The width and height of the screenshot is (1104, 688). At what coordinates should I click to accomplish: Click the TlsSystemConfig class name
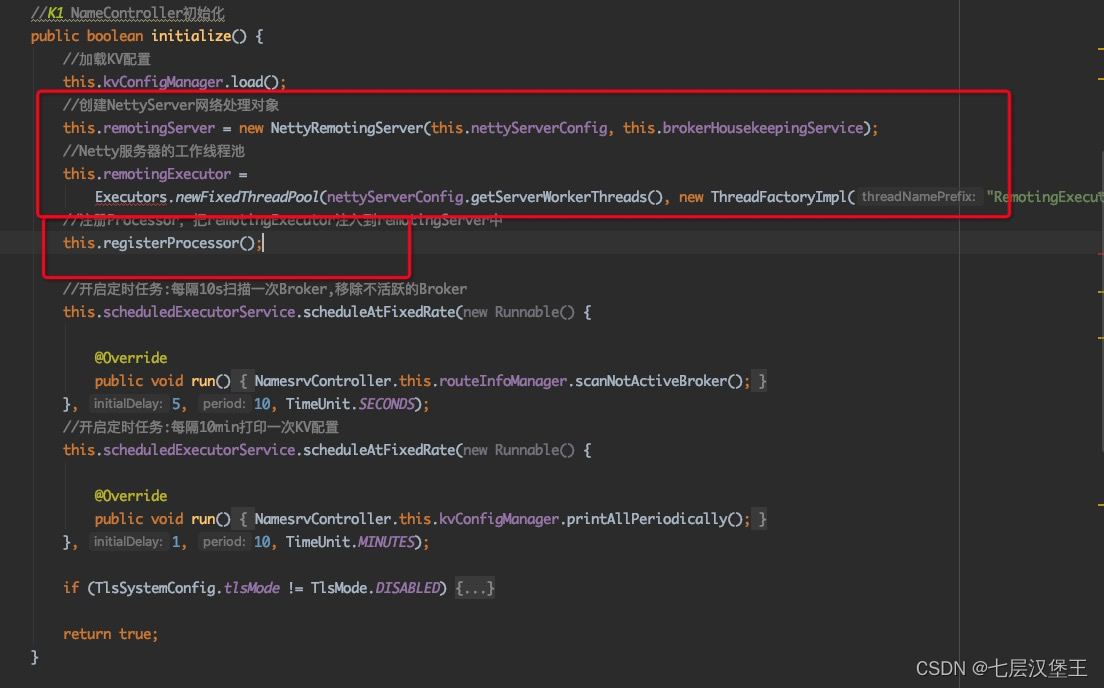pos(154,588)
